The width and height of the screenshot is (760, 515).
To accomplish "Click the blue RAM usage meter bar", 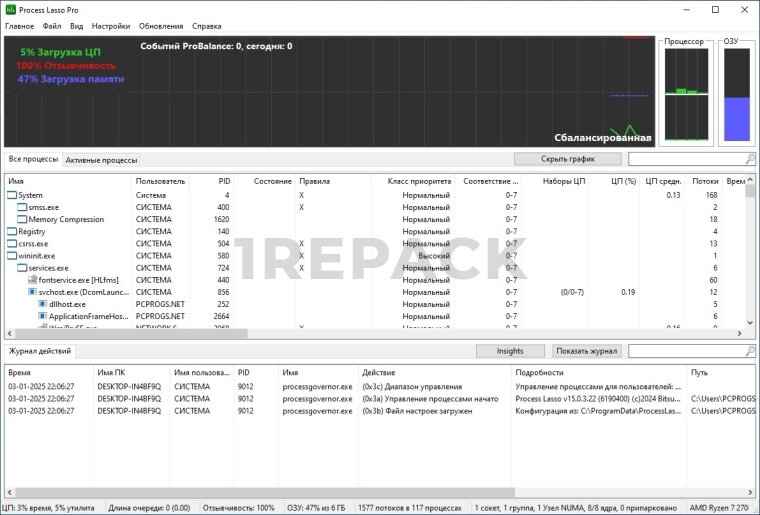I will (736, 118).
